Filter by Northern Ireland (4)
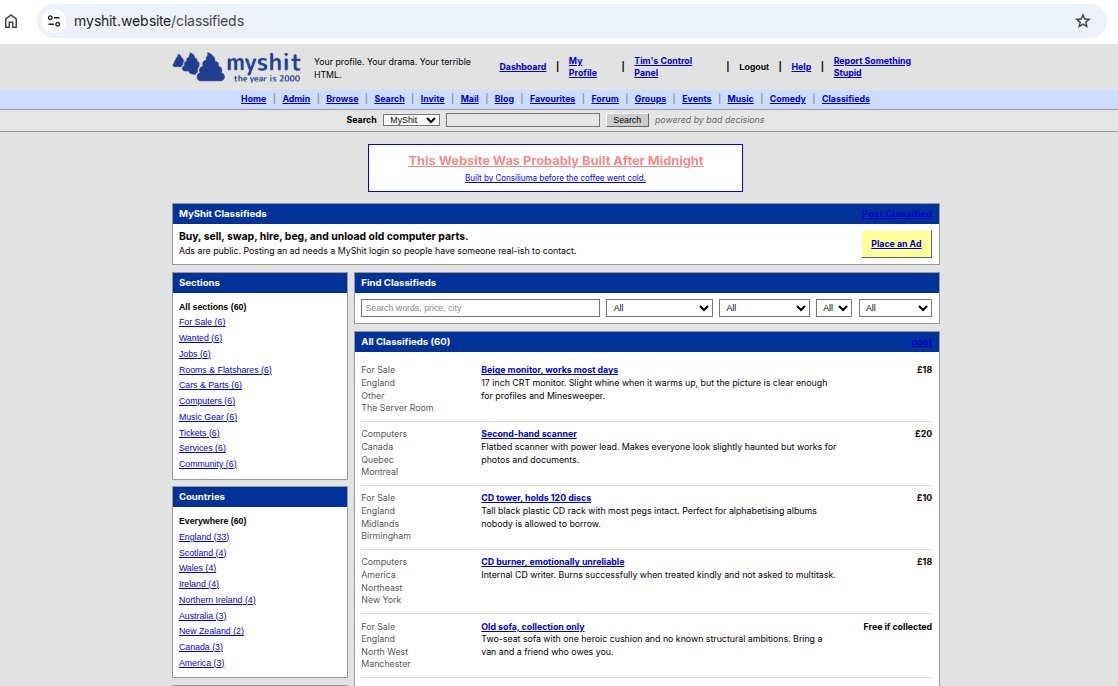This screenshot has width=1118, height=686. (x=217, y=600)
